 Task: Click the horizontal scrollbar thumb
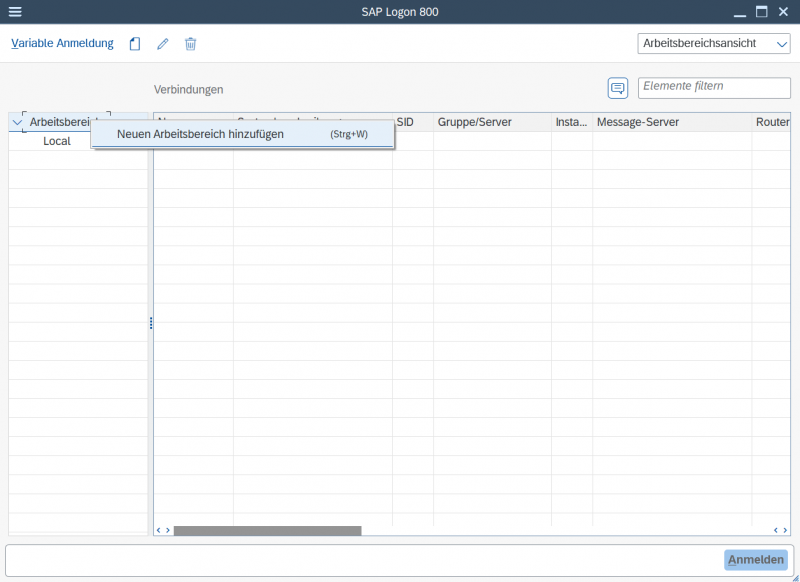coord(267,530)
